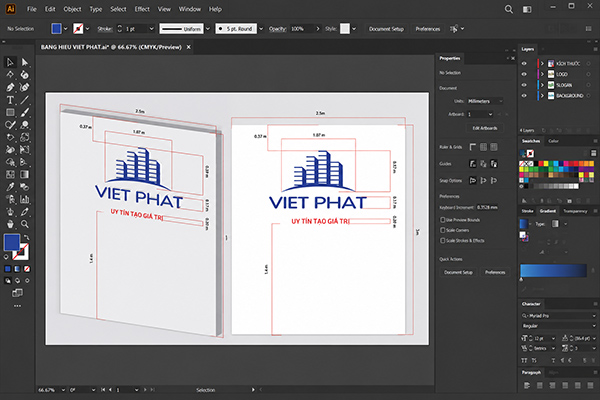Select the Shape Builder tool

pos(10,162)
